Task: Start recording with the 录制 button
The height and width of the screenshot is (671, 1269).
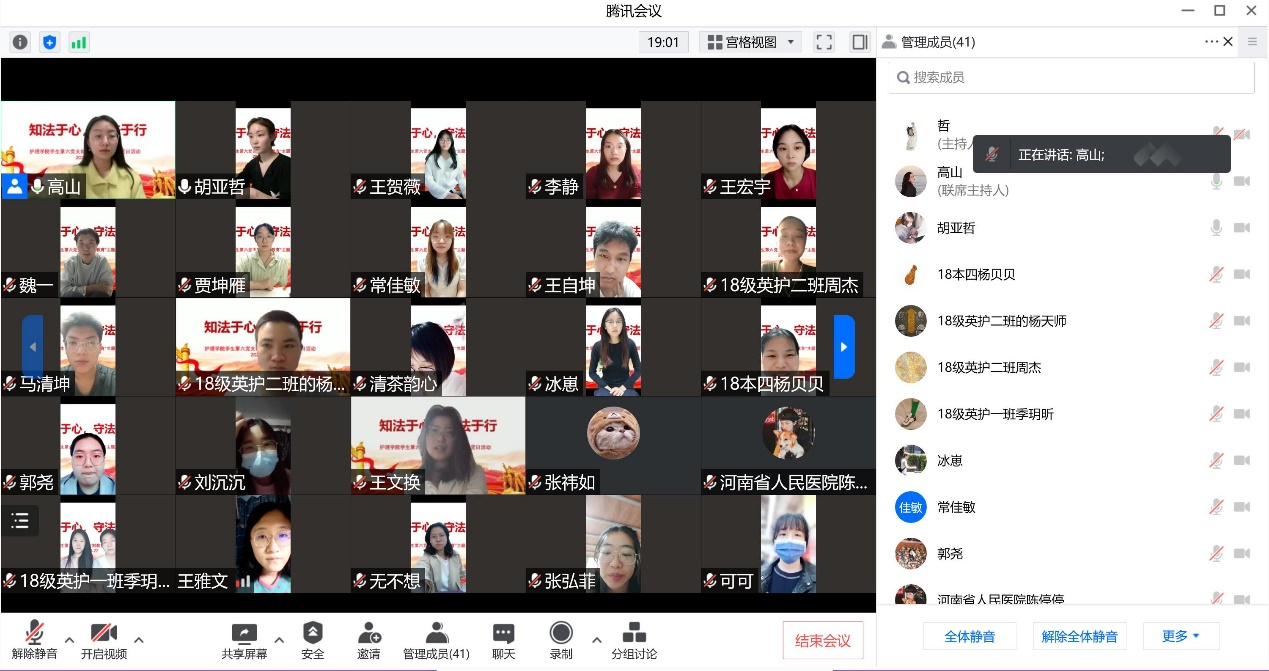Action: tap(561, 641)
